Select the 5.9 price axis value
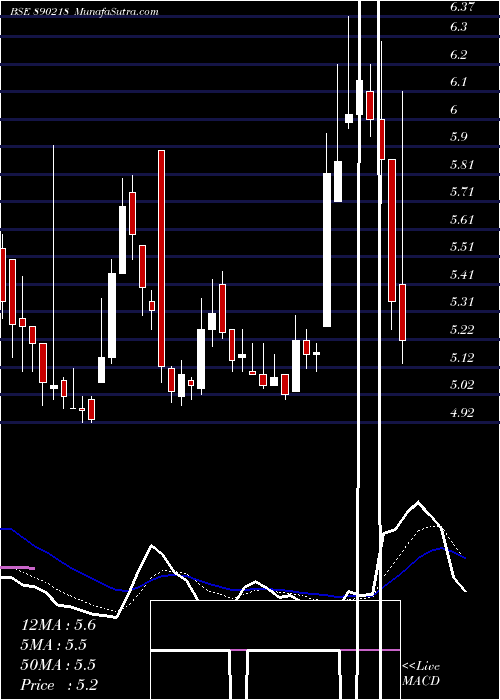Screen dimensions: 500x700 tap(459, 137)
